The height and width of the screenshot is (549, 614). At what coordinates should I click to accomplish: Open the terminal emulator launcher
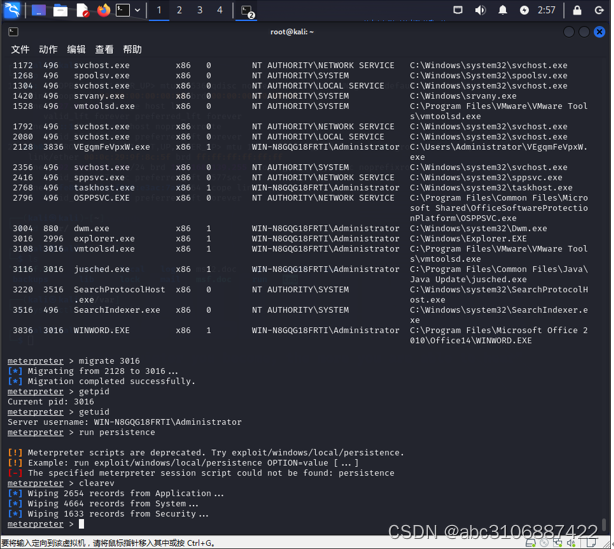tap(123, 10)
